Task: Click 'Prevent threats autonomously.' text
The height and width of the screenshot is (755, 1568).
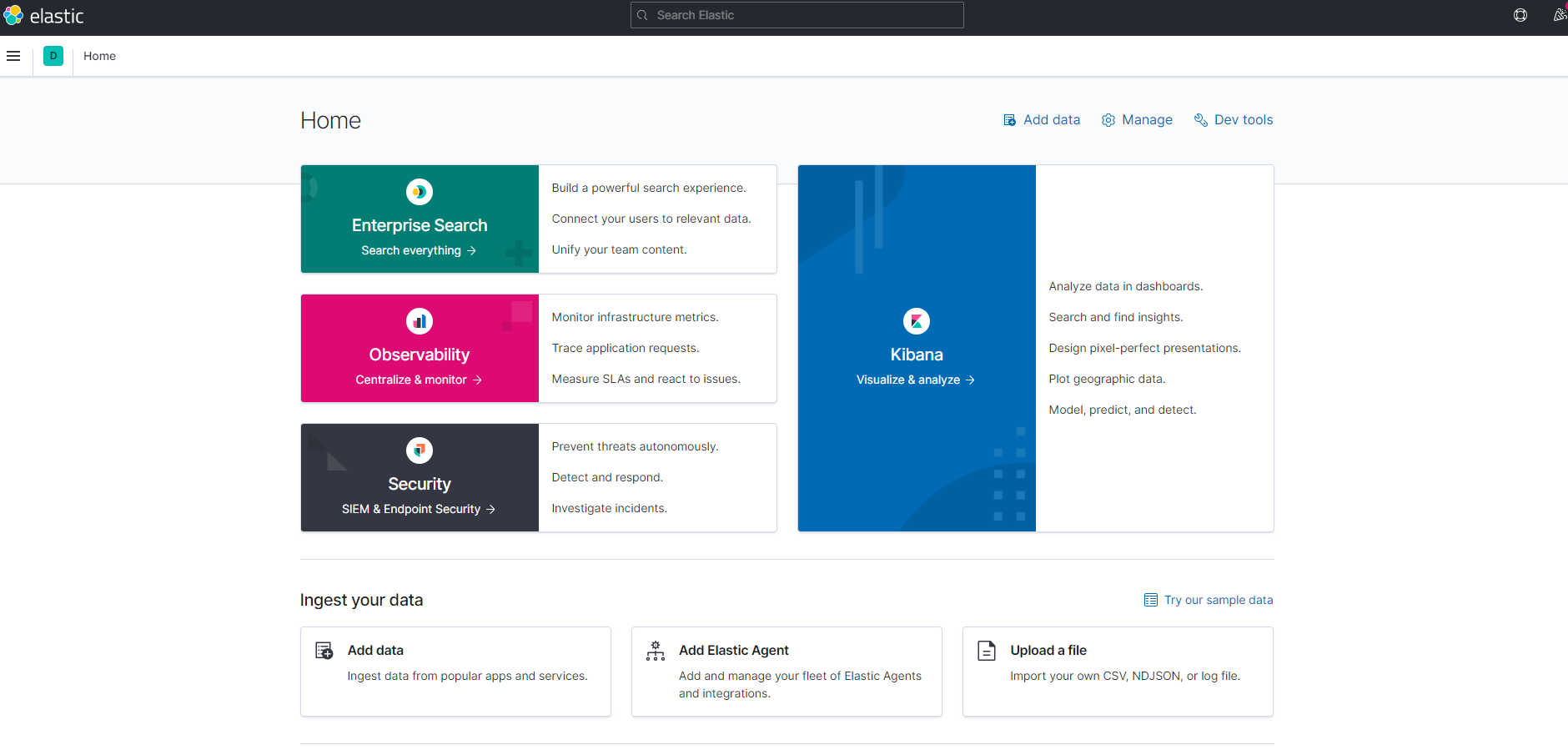Action: (635, 446)
